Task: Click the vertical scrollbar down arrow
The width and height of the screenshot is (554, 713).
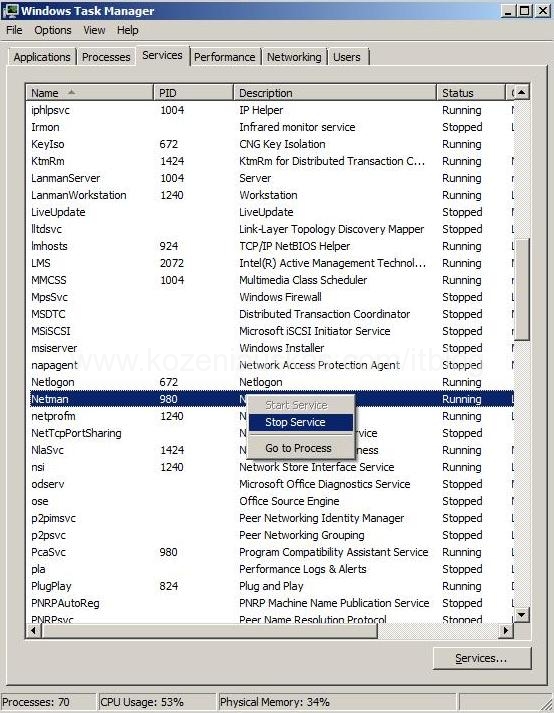Action: coord(521,615)
